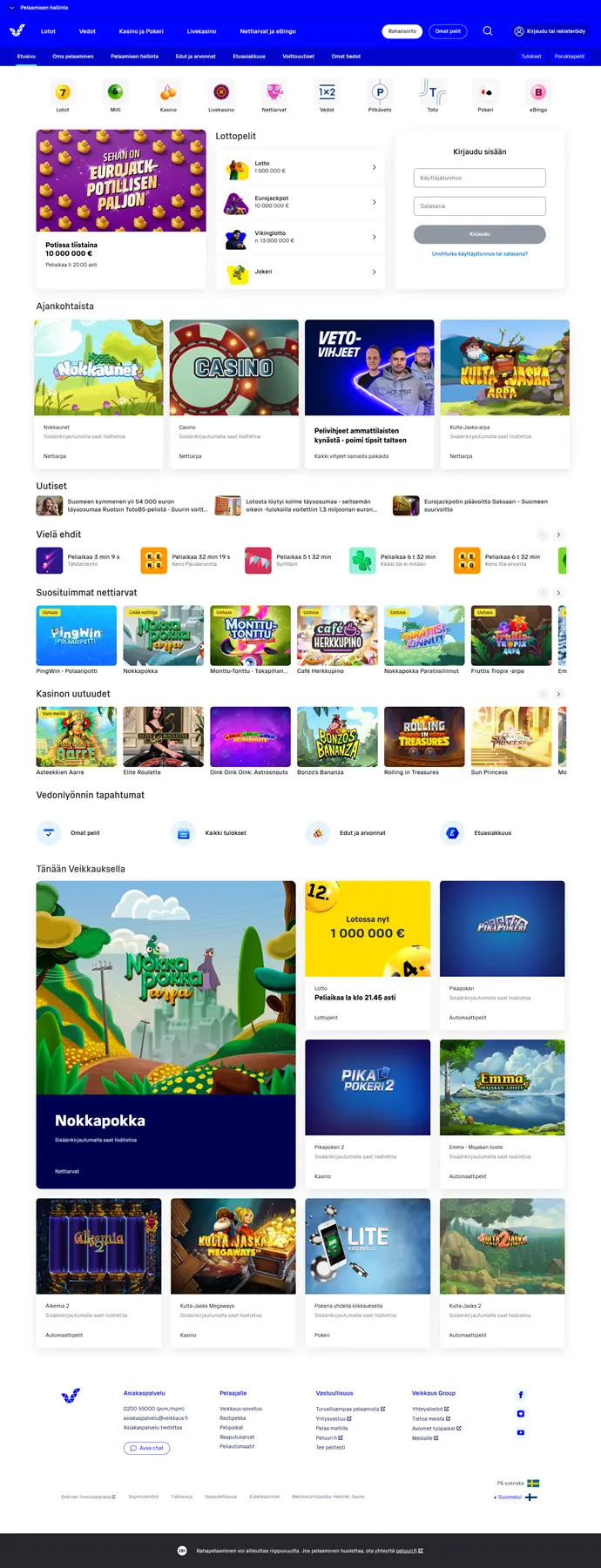Viewport: 601px width, 1568px height.
Task: Open the Pitkäveto category icon
Action: pyautogui.click(x=380, y=91)
